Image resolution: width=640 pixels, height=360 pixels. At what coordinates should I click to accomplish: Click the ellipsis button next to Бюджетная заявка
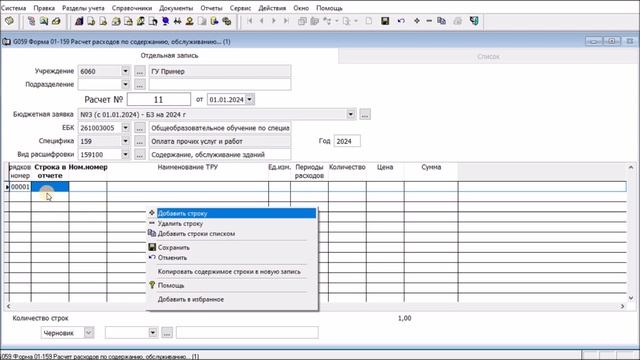click(x=365, y=115)
